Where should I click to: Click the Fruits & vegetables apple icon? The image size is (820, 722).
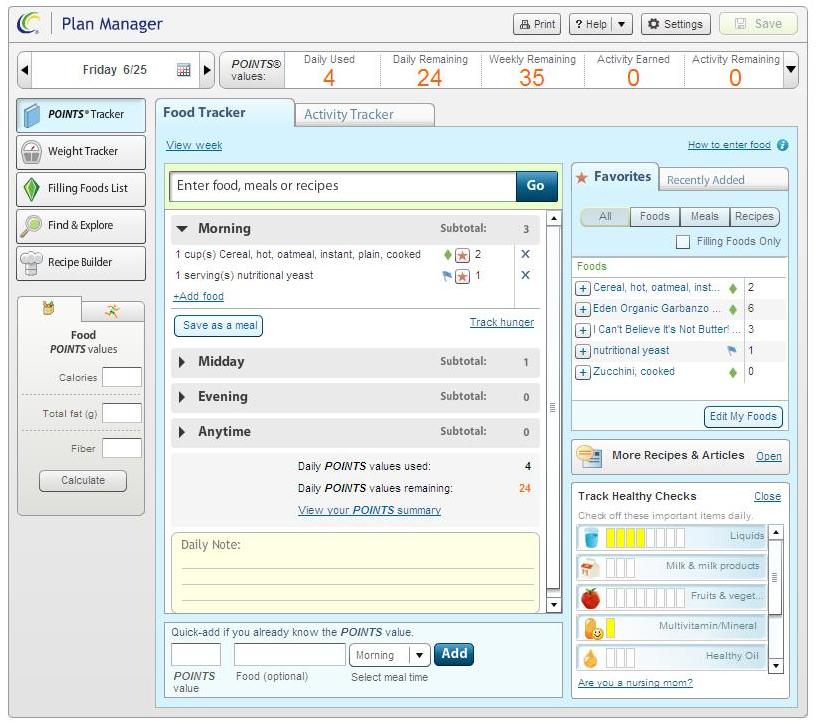click(x=590, y=598)
